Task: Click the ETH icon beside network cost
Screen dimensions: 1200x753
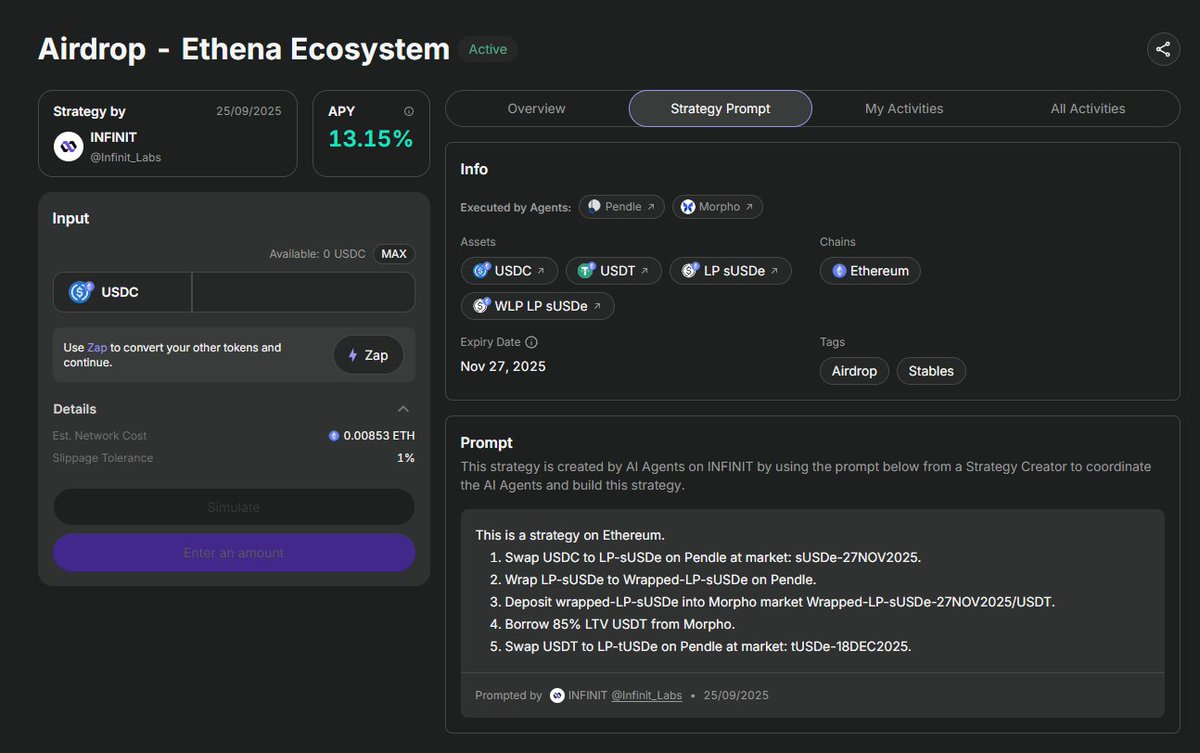Action: pyautogui.click(x=334, y=436)
